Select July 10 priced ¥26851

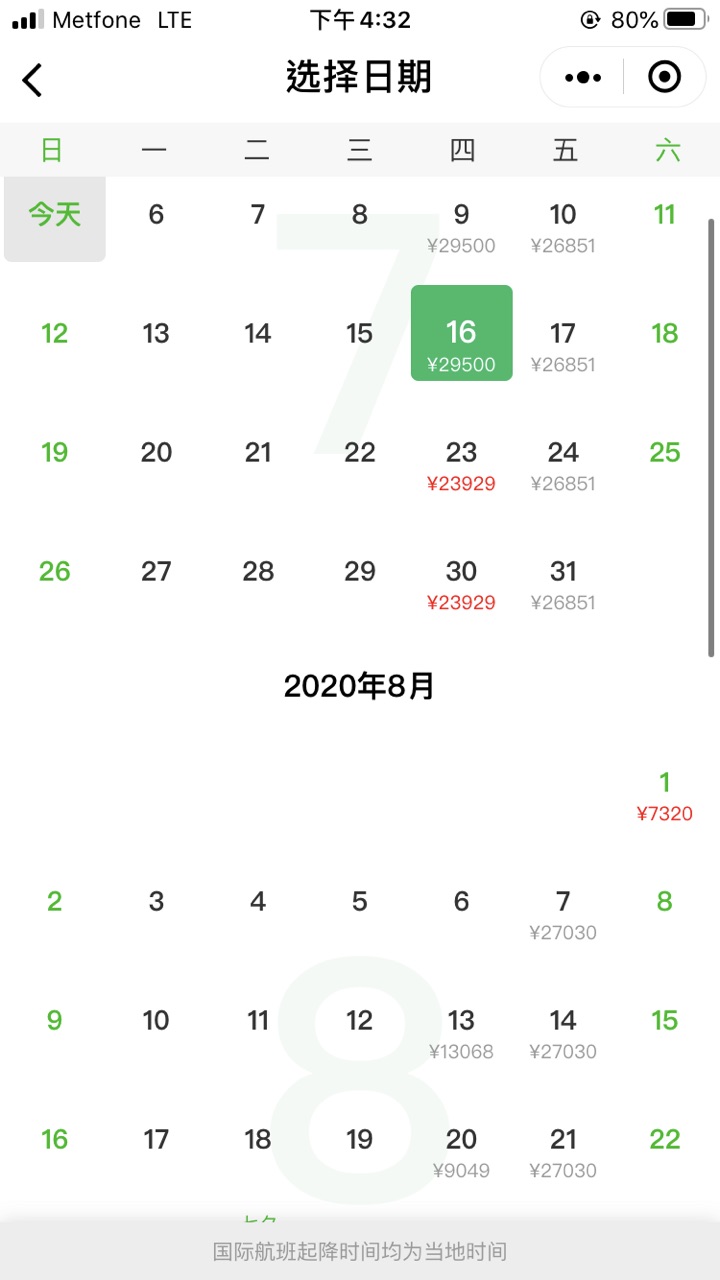coord(564,228)
